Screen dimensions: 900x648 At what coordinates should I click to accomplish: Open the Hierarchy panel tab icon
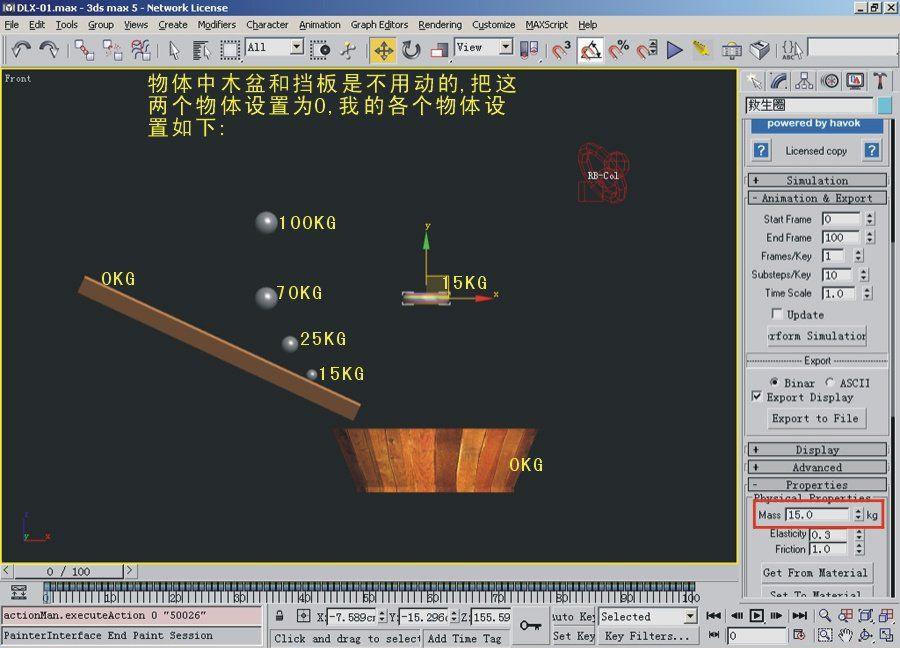[804, 81]
